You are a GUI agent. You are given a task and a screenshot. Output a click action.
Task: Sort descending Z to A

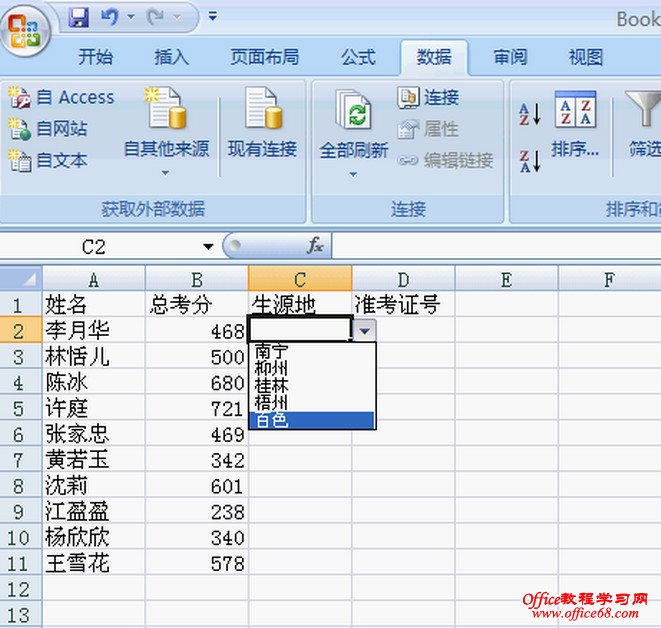point(529,161)
